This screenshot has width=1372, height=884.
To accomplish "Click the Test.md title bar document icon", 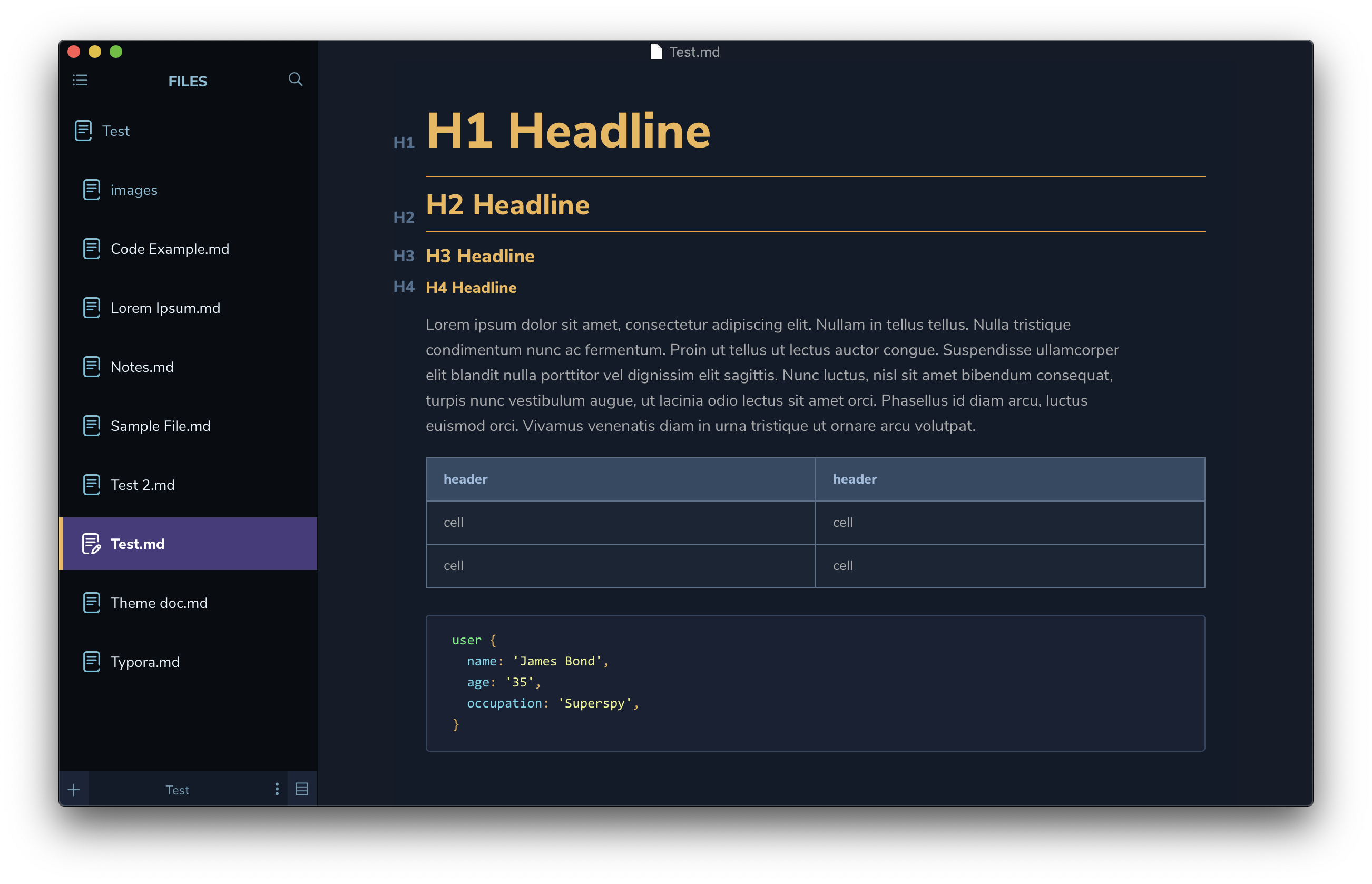I will 656,52.
